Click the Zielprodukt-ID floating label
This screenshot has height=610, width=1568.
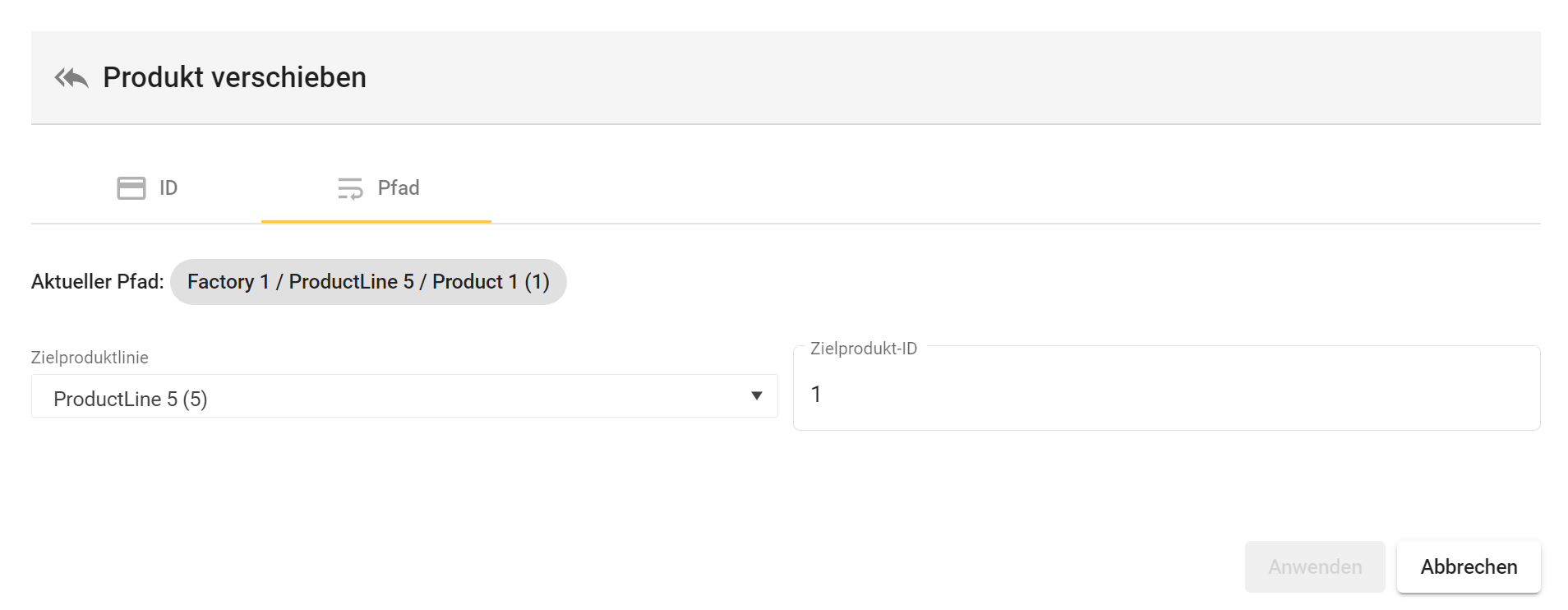pyautogui.click(x=863, y=349)
